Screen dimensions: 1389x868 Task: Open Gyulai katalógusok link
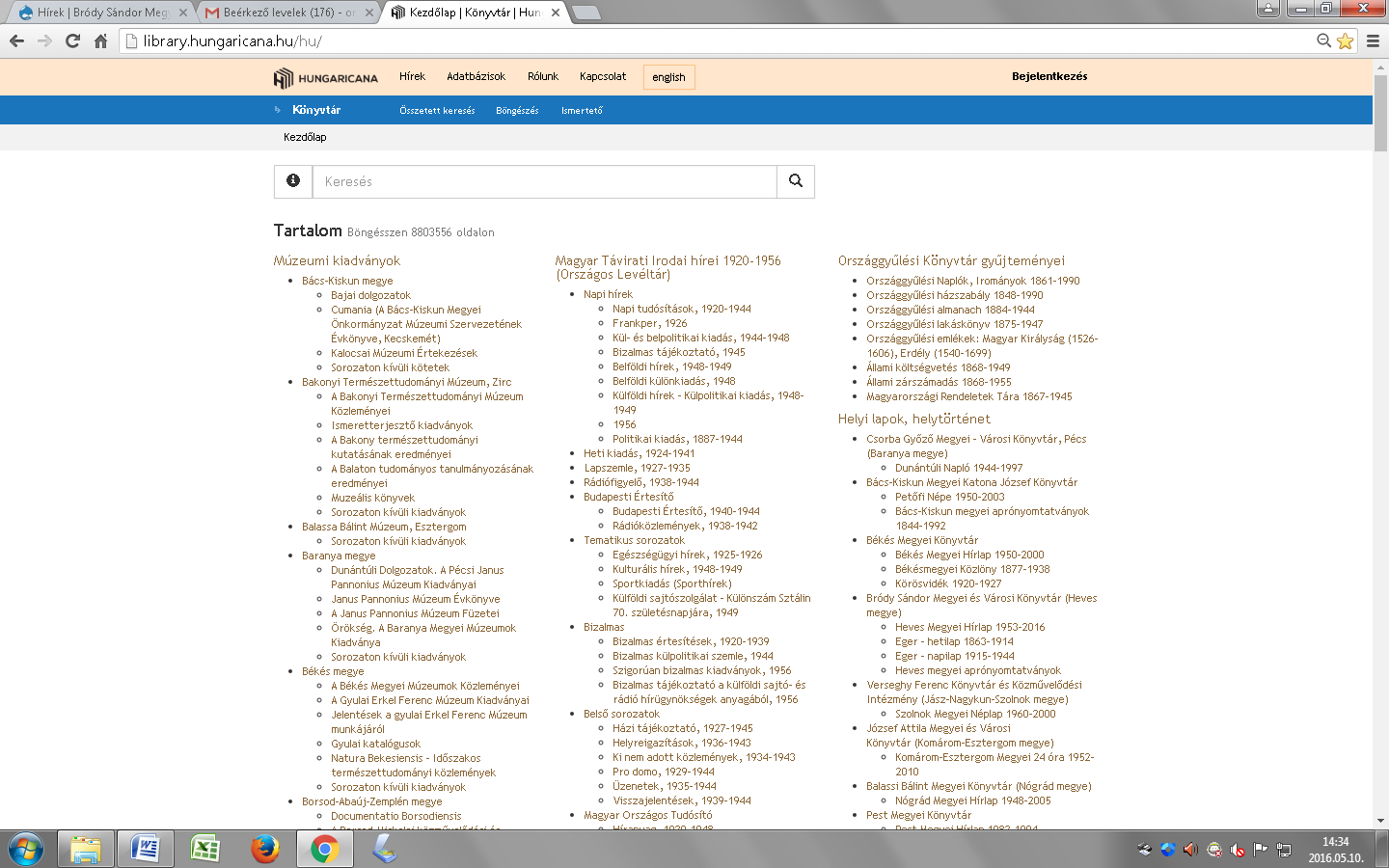[x=376, y=744]
